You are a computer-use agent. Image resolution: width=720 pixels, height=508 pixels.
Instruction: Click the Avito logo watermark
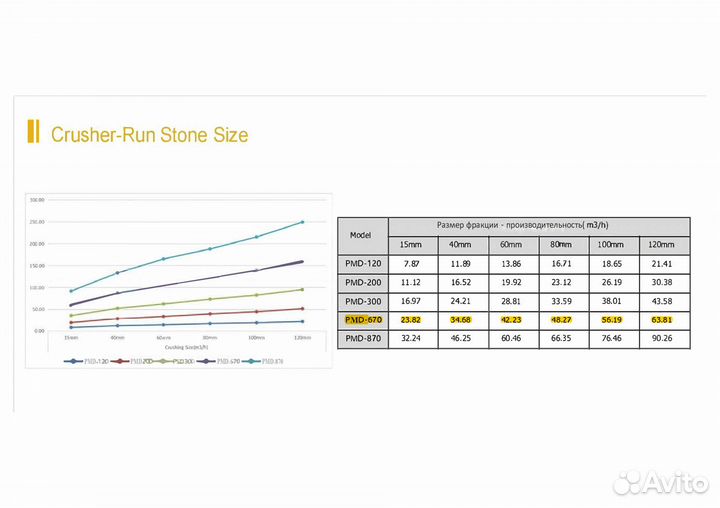coord(660,483)
